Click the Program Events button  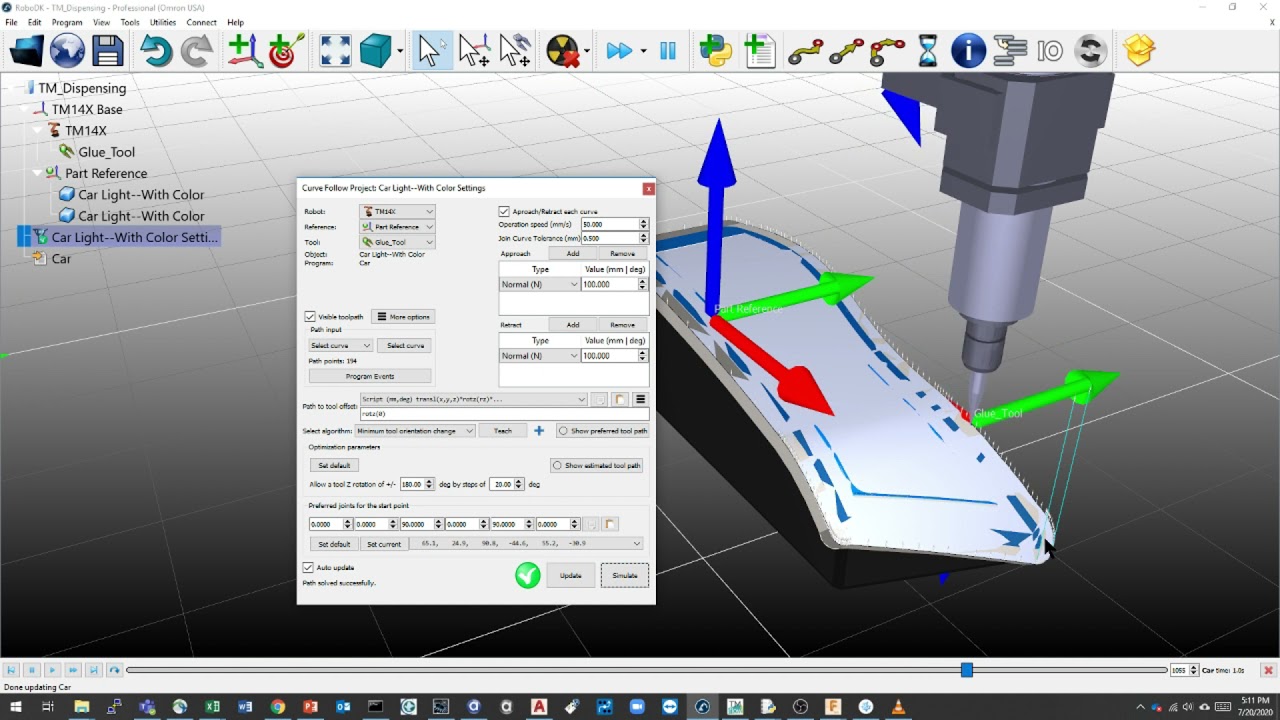point(370,376)
